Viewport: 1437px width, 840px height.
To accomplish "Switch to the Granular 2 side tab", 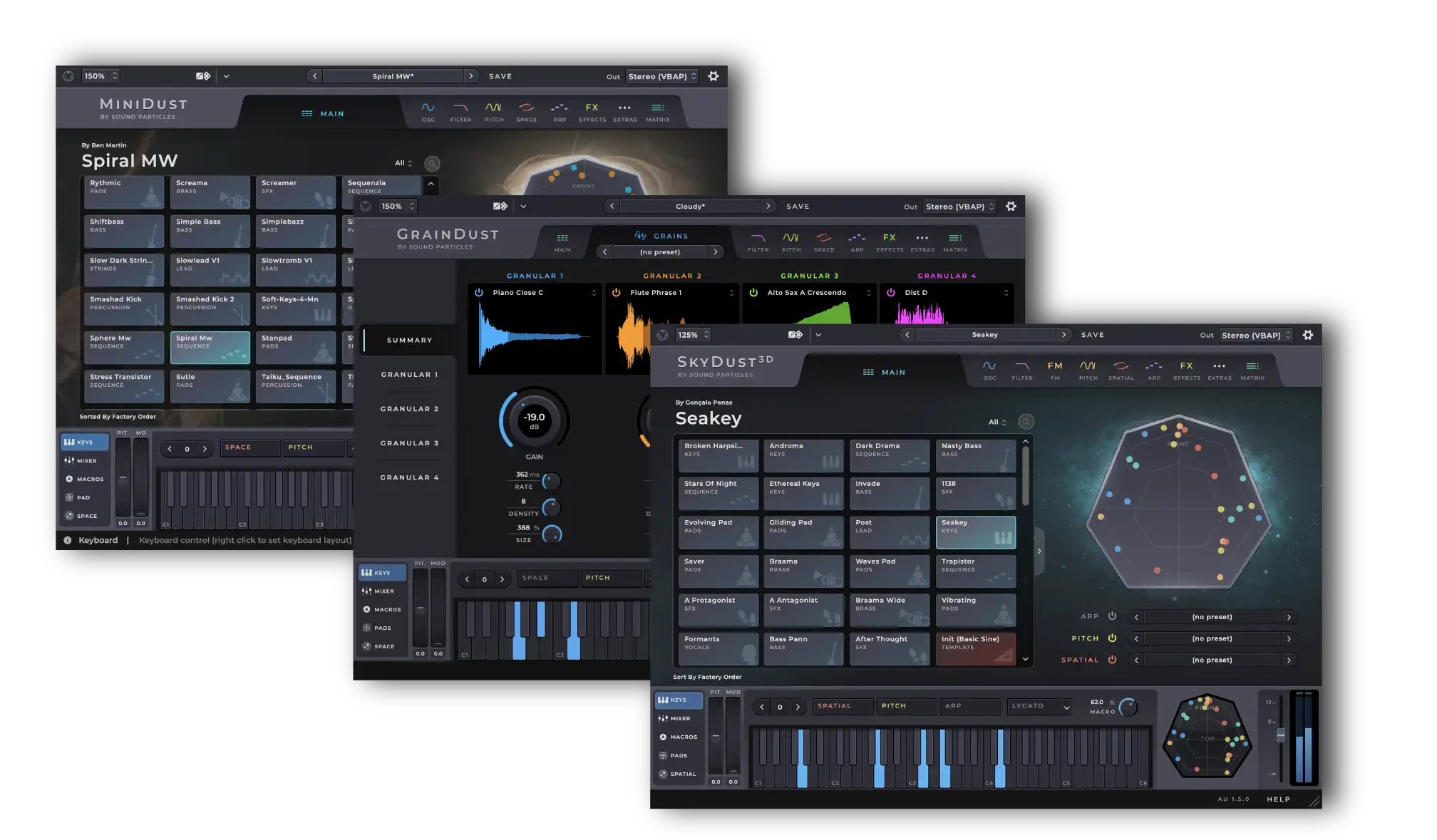I will tap(409, 409).
